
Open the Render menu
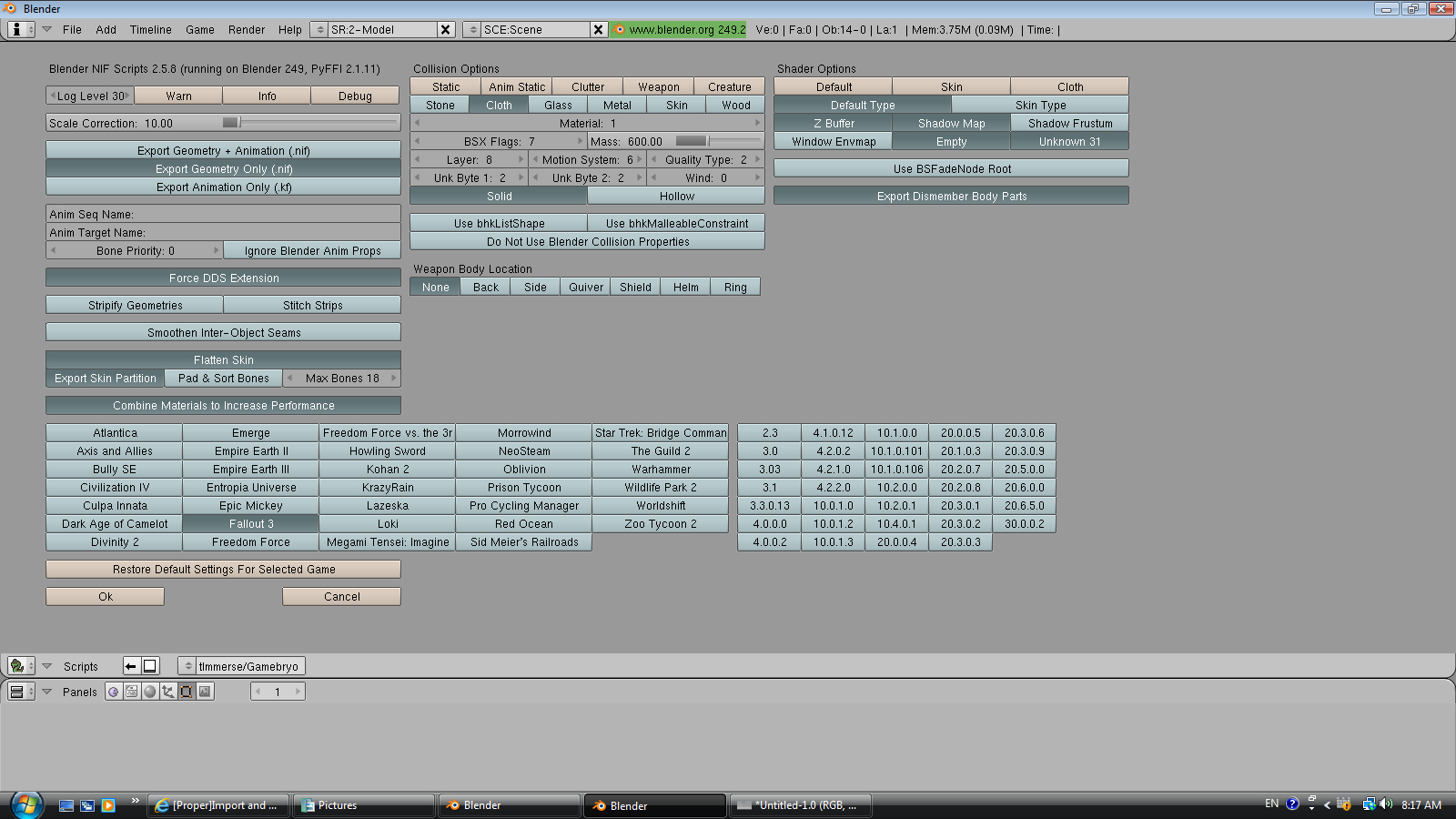[x=246, y=29]
